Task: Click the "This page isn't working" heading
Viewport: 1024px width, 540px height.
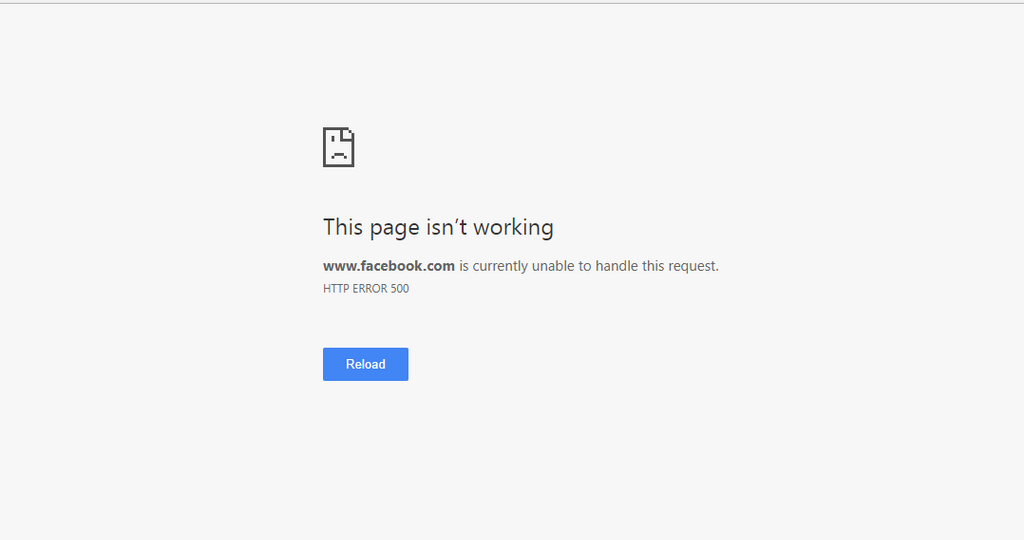Action: pyautogui.click(x=438, y=227)
